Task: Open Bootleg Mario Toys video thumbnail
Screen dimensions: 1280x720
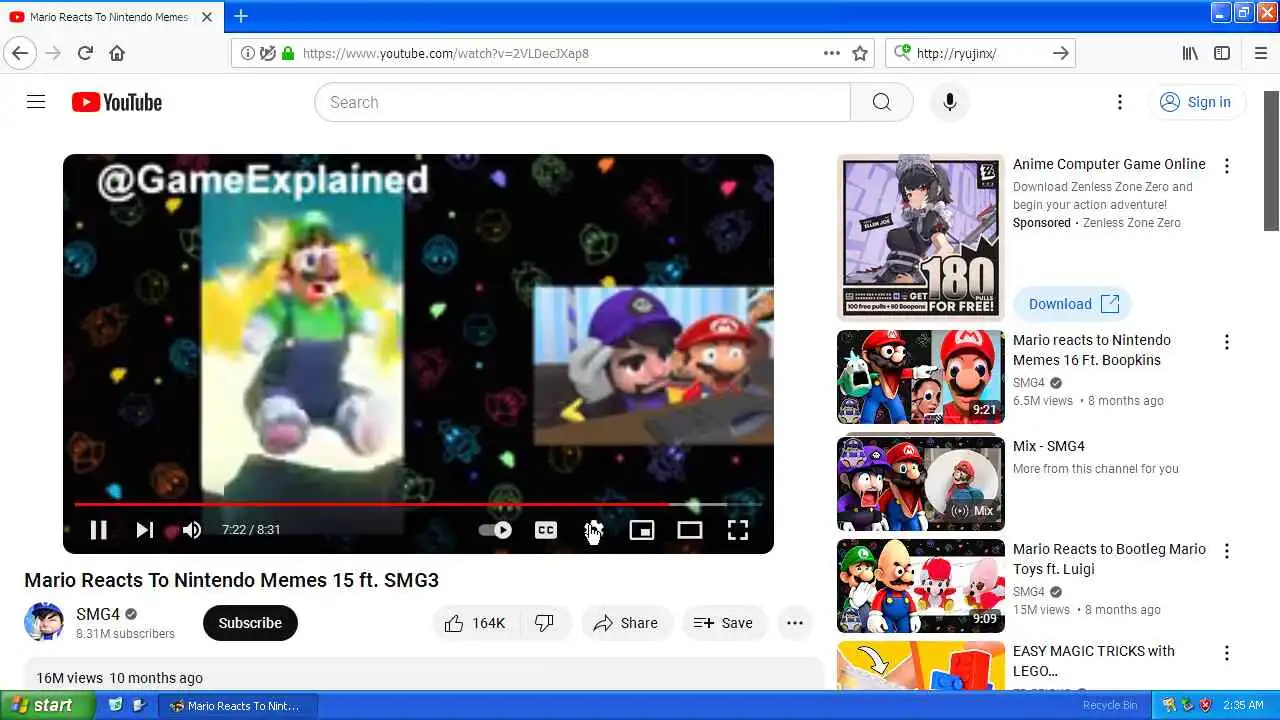Action: [921, 586]
